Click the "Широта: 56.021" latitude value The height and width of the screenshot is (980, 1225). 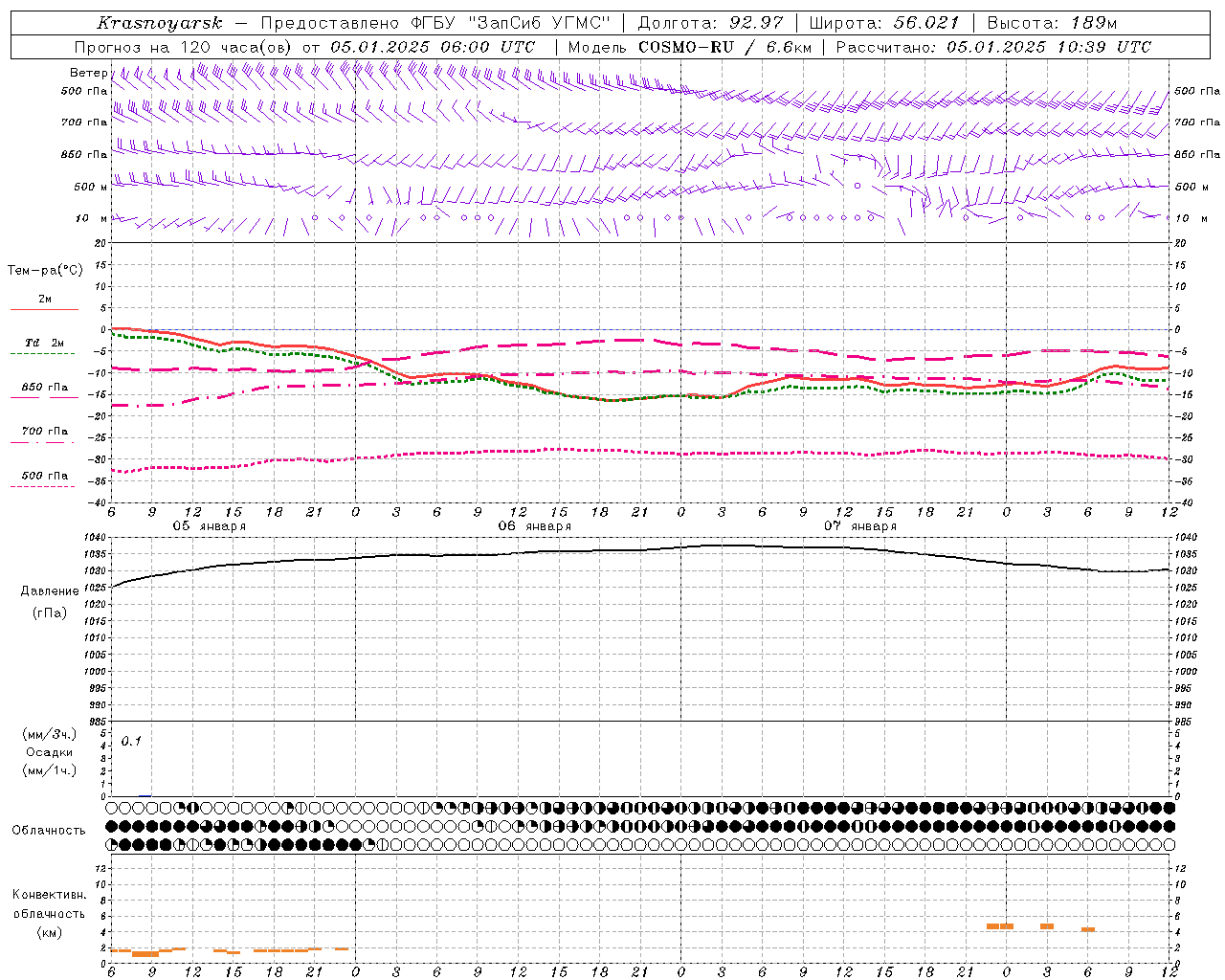(x=883, y=23)
